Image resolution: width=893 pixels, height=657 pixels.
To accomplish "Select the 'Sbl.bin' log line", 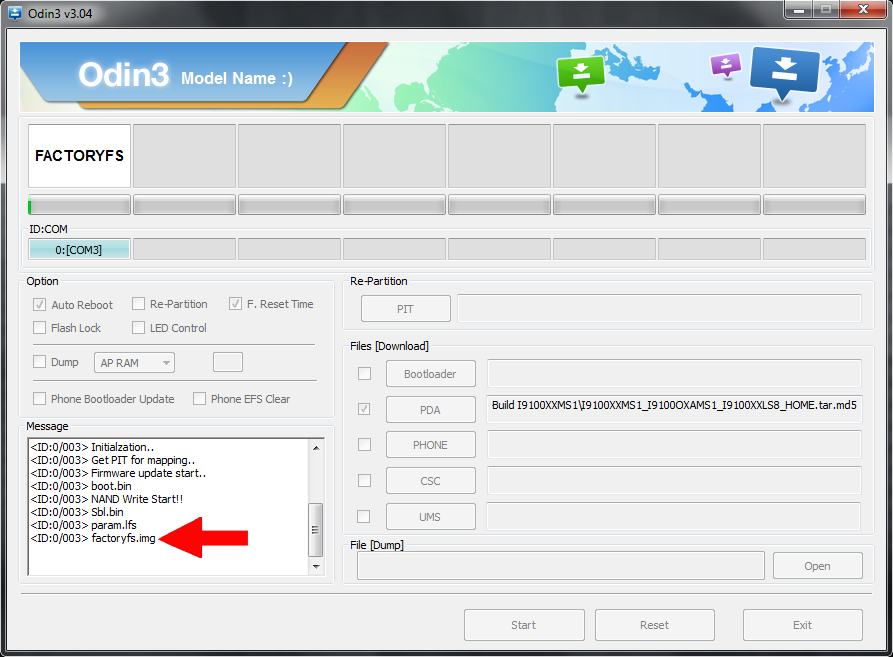I will pyautogui.click(x=77, y=512).
